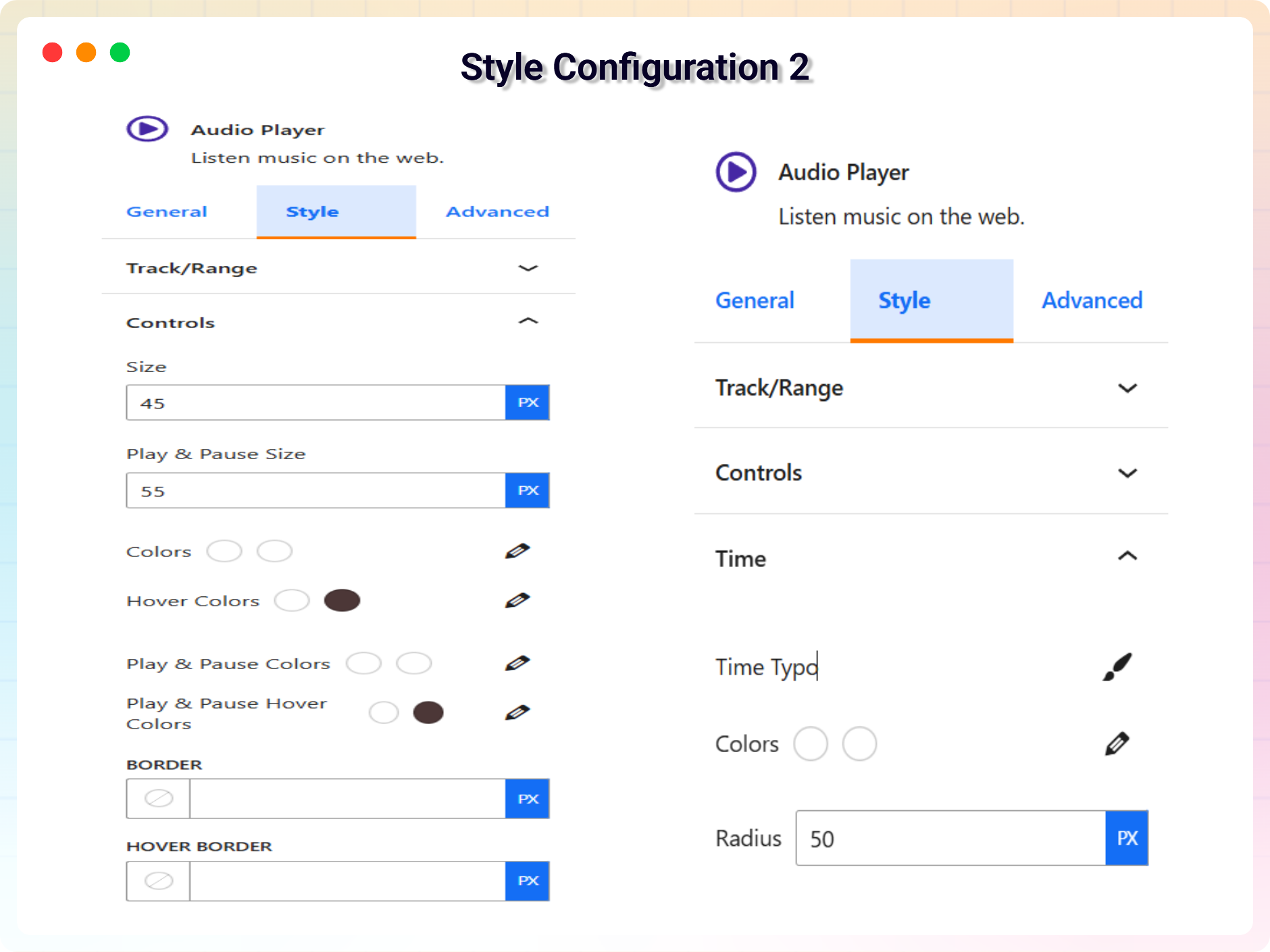Viewport: 1270px width, 952px height.
Task: Open Time Typo brush editor
Action: click(1117, 667)
